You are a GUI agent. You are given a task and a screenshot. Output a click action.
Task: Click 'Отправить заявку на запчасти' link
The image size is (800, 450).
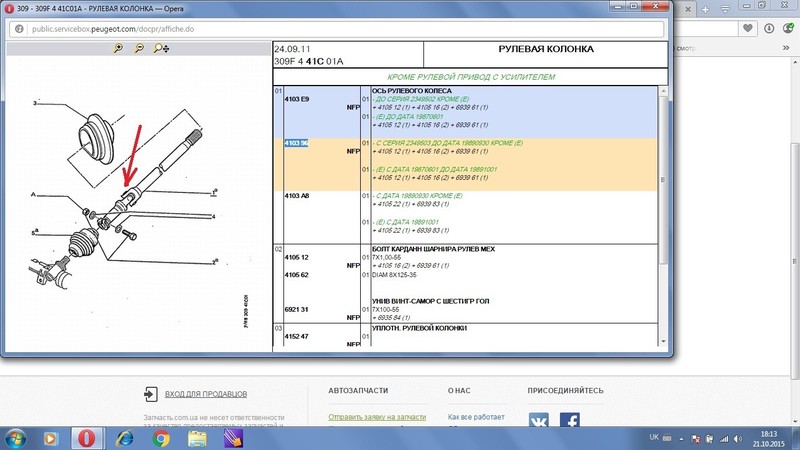tap(377, 417)
